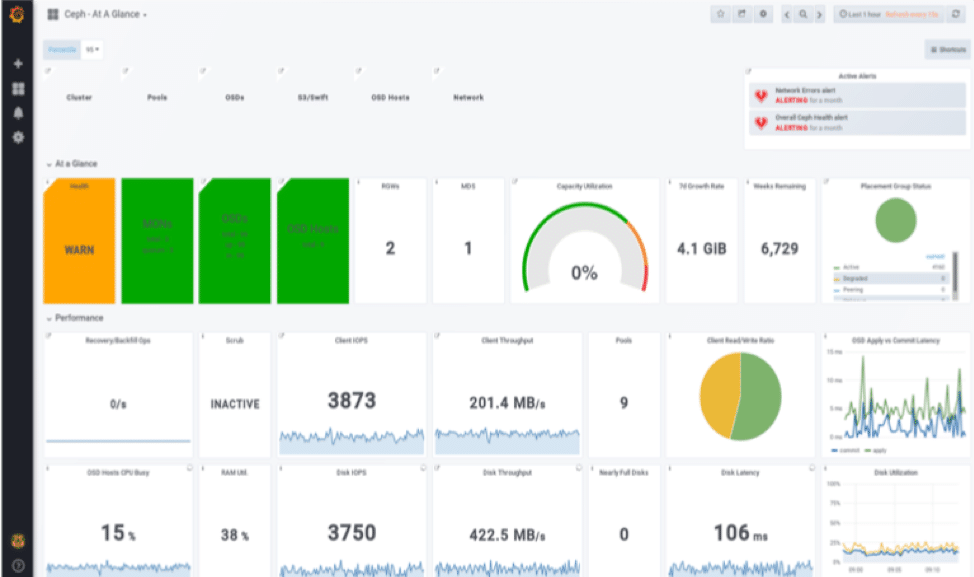Open the Percentile 95 value dropdown
Viewport: 974px width, 577px height.
click(x=93, y=49)
